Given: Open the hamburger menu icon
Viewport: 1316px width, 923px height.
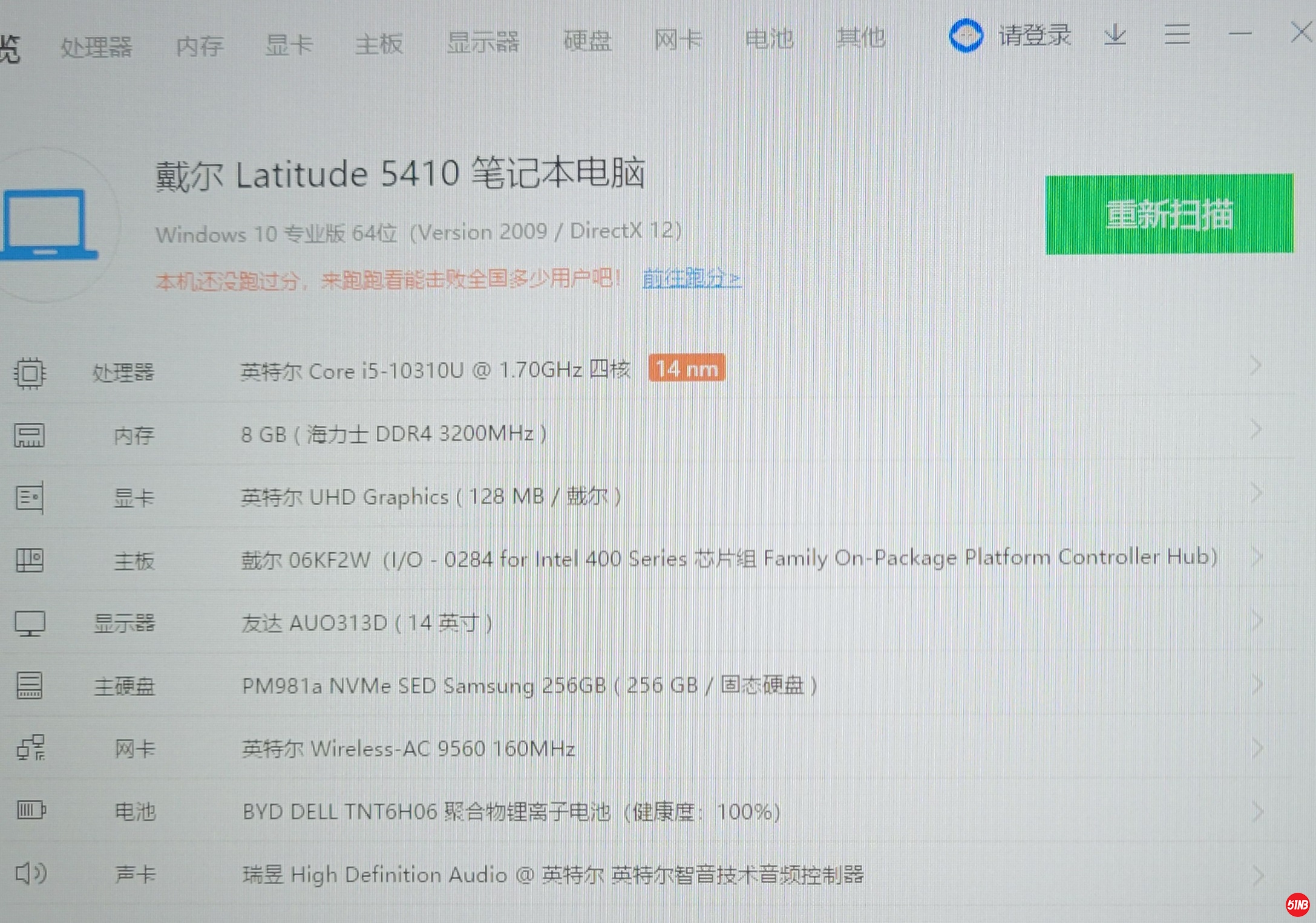Looking at the screenshot, I should click(1177, 34).
